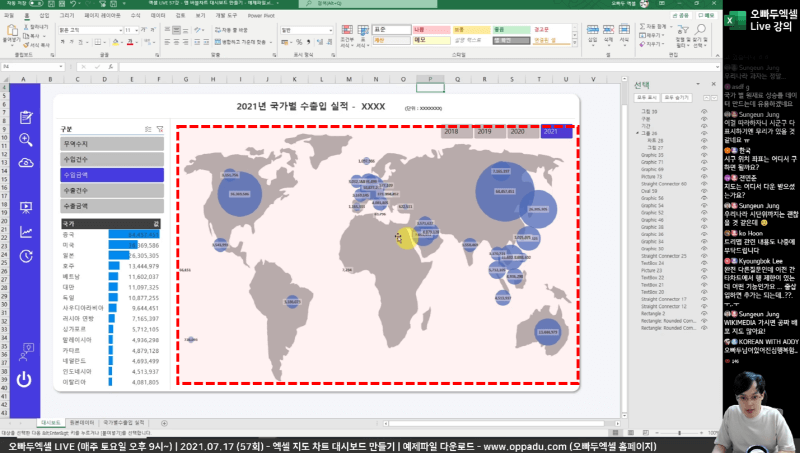The height and width of the screenshot is (453, 800).
Task: Click the magnifier zoom icon in sidebar
Action: tap(26, 139)
